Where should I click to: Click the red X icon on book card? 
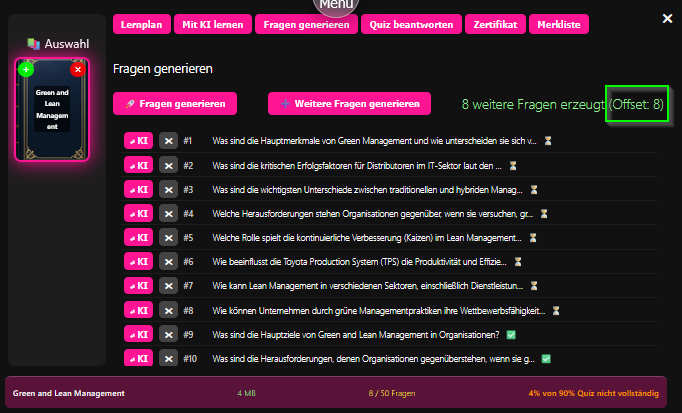pos(78,69)
